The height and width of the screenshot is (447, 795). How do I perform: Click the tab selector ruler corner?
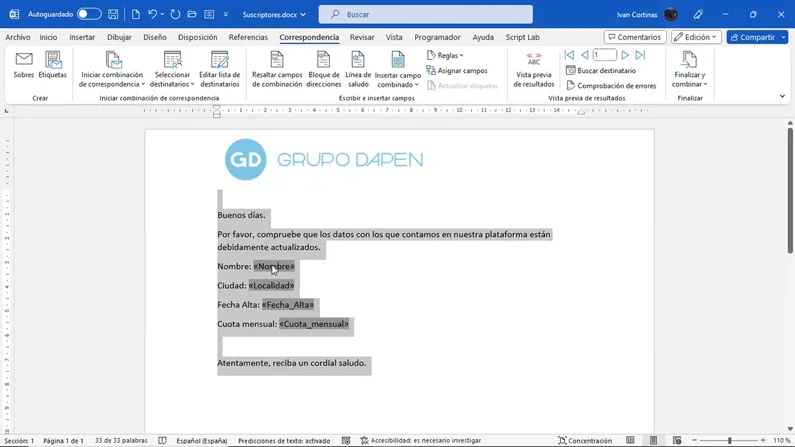pos(7,110)
